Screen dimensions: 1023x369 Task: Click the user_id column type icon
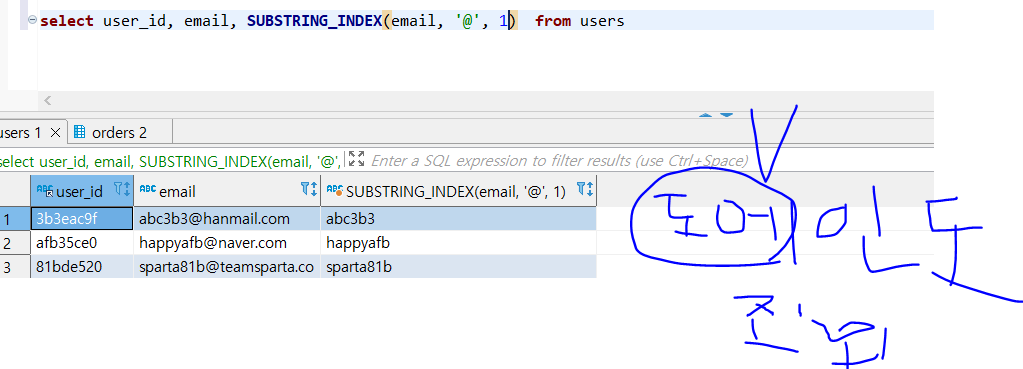(x=44, y=190)
